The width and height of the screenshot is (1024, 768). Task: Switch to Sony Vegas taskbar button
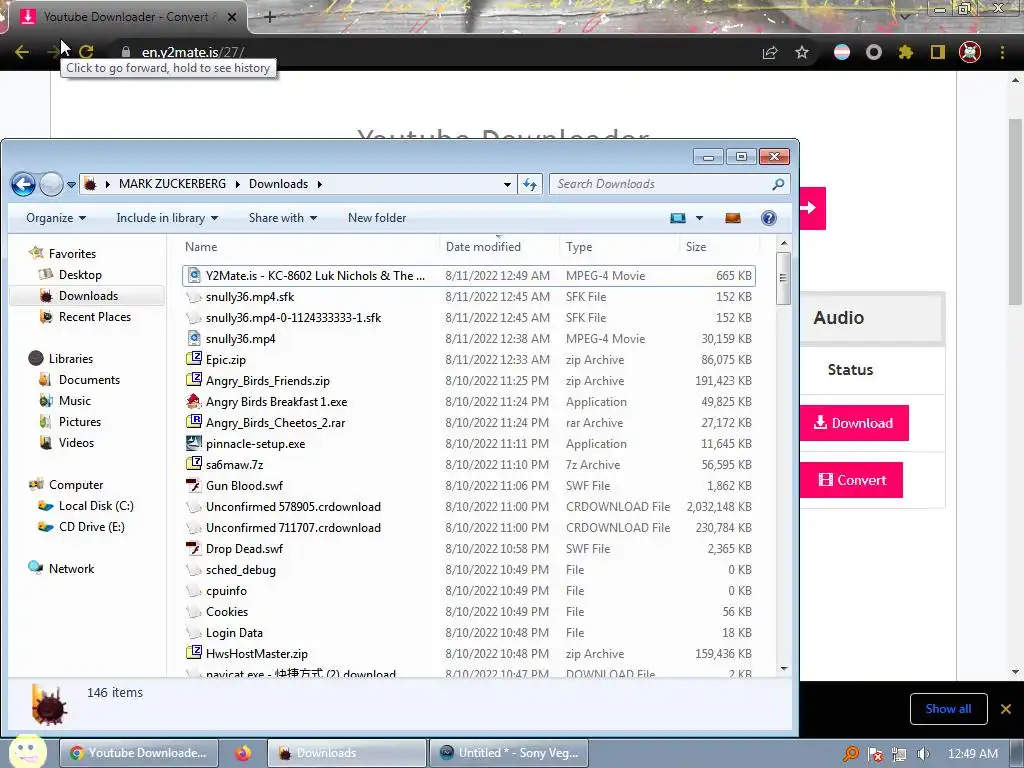(x=508, y=753)
